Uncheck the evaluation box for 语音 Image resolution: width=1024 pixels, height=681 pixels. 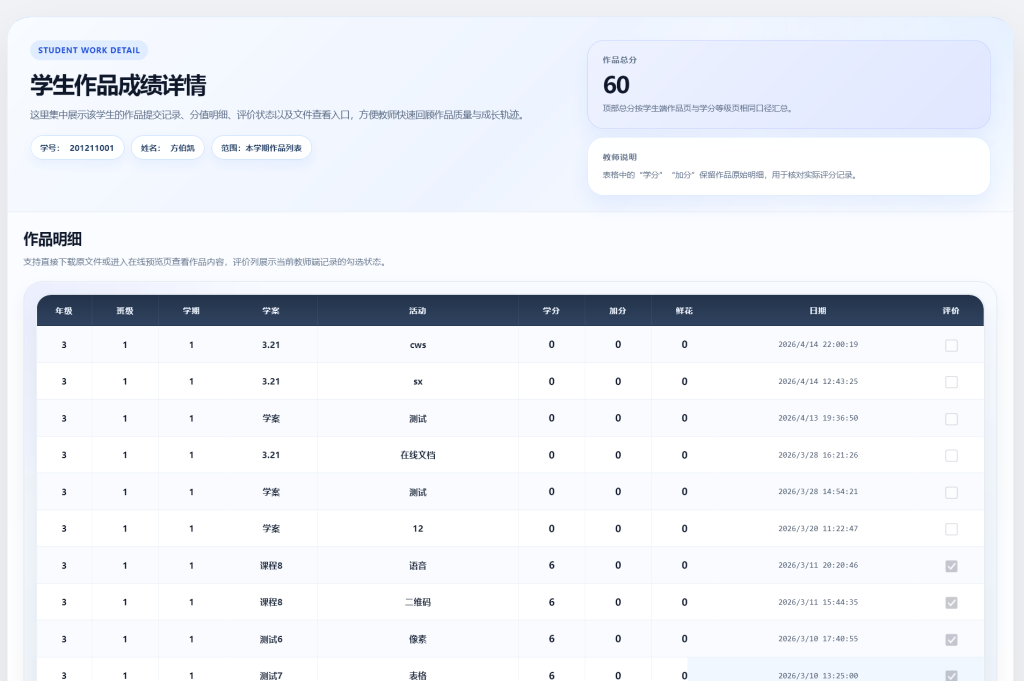[951, 566]
